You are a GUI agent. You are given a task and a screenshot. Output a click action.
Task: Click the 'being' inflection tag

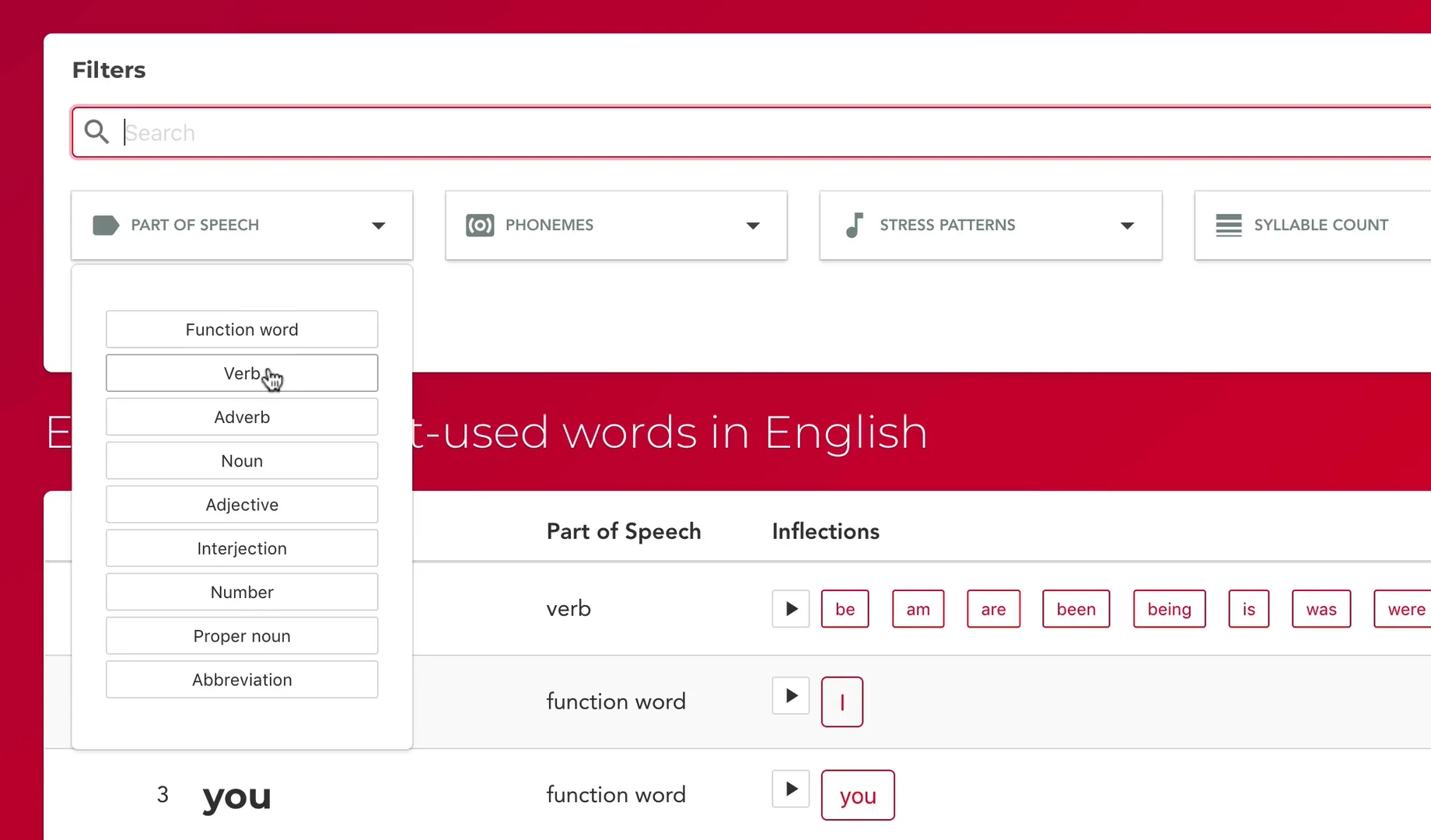pyautogui.click(x=1169, y=609)
